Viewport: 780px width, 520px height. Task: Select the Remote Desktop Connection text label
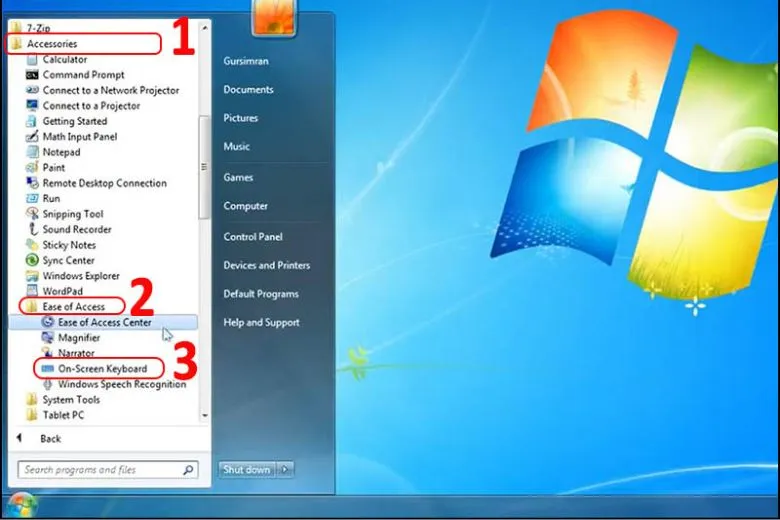coord(104,183)
